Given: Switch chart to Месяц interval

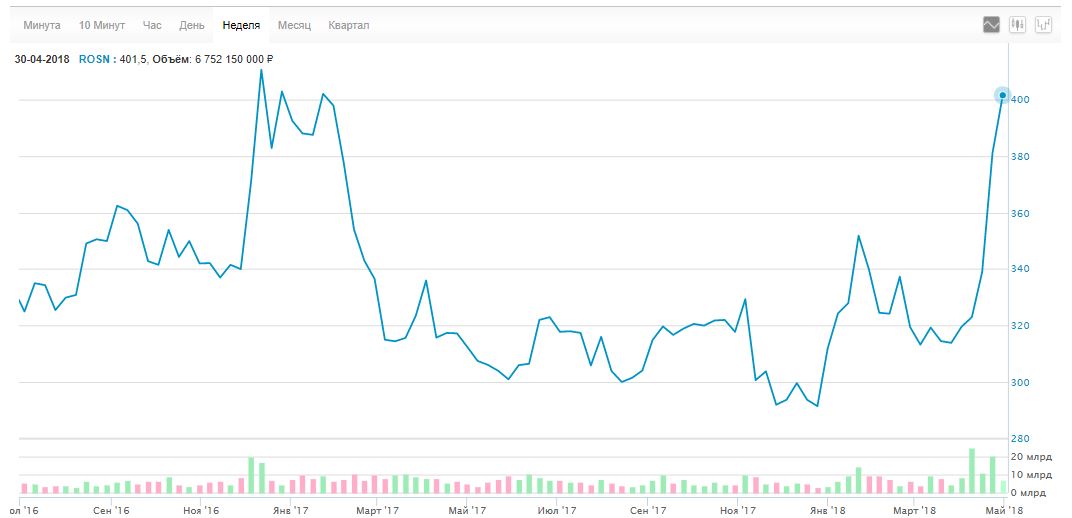Looking at the screenshot, I should coord(294,25).
